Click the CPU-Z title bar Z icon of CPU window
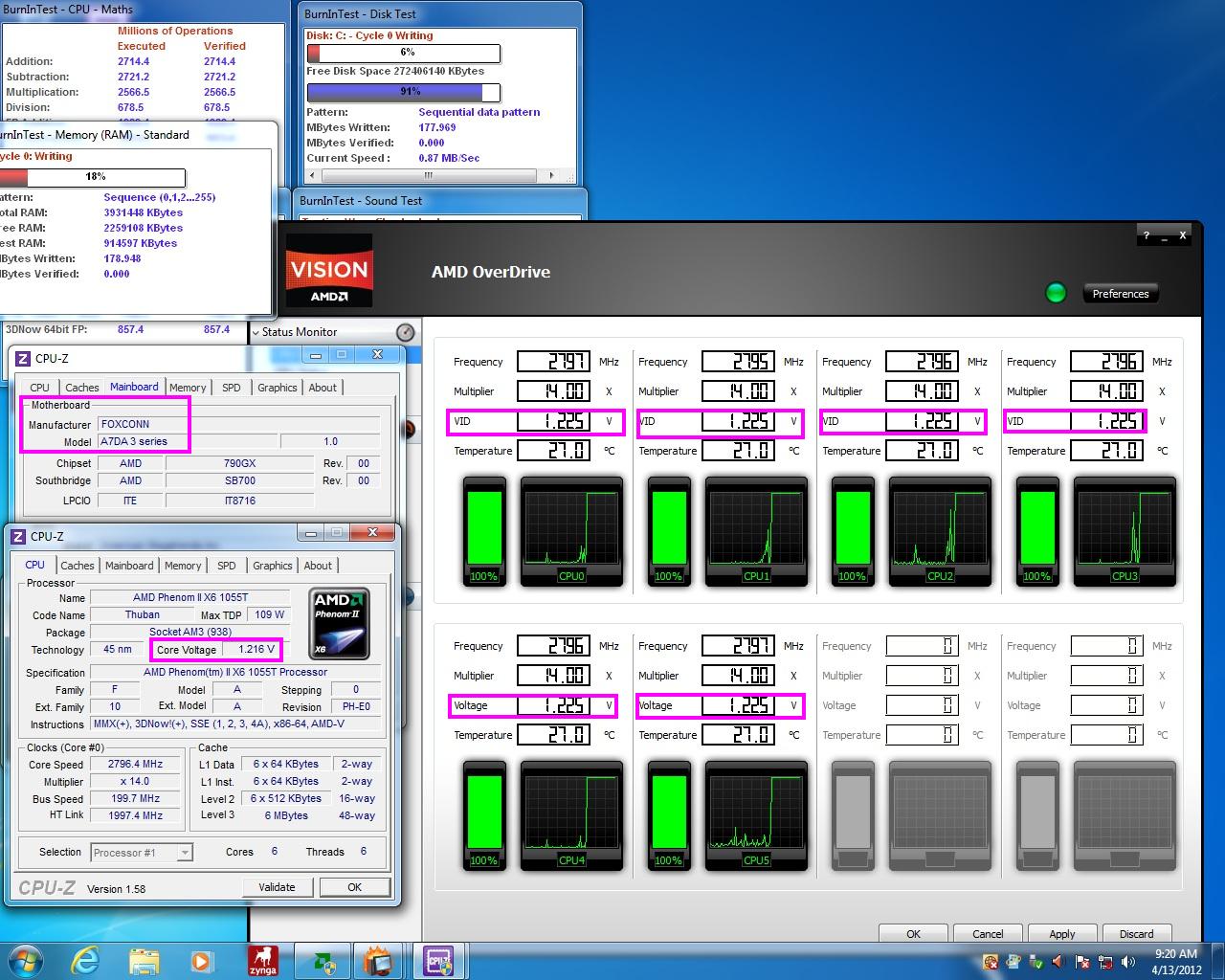This screenshot has width=1225, height=980. [18, 537]
